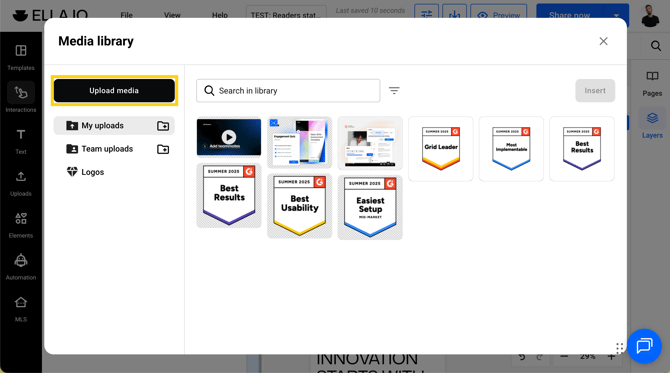Open the Templates sidebar panel
This screenshot has width=670, height=373.
tap(21, 57)
